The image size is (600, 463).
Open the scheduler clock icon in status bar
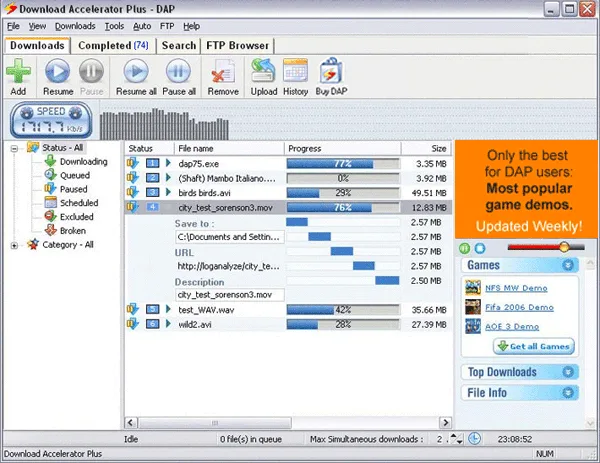[x=474, y=439]
